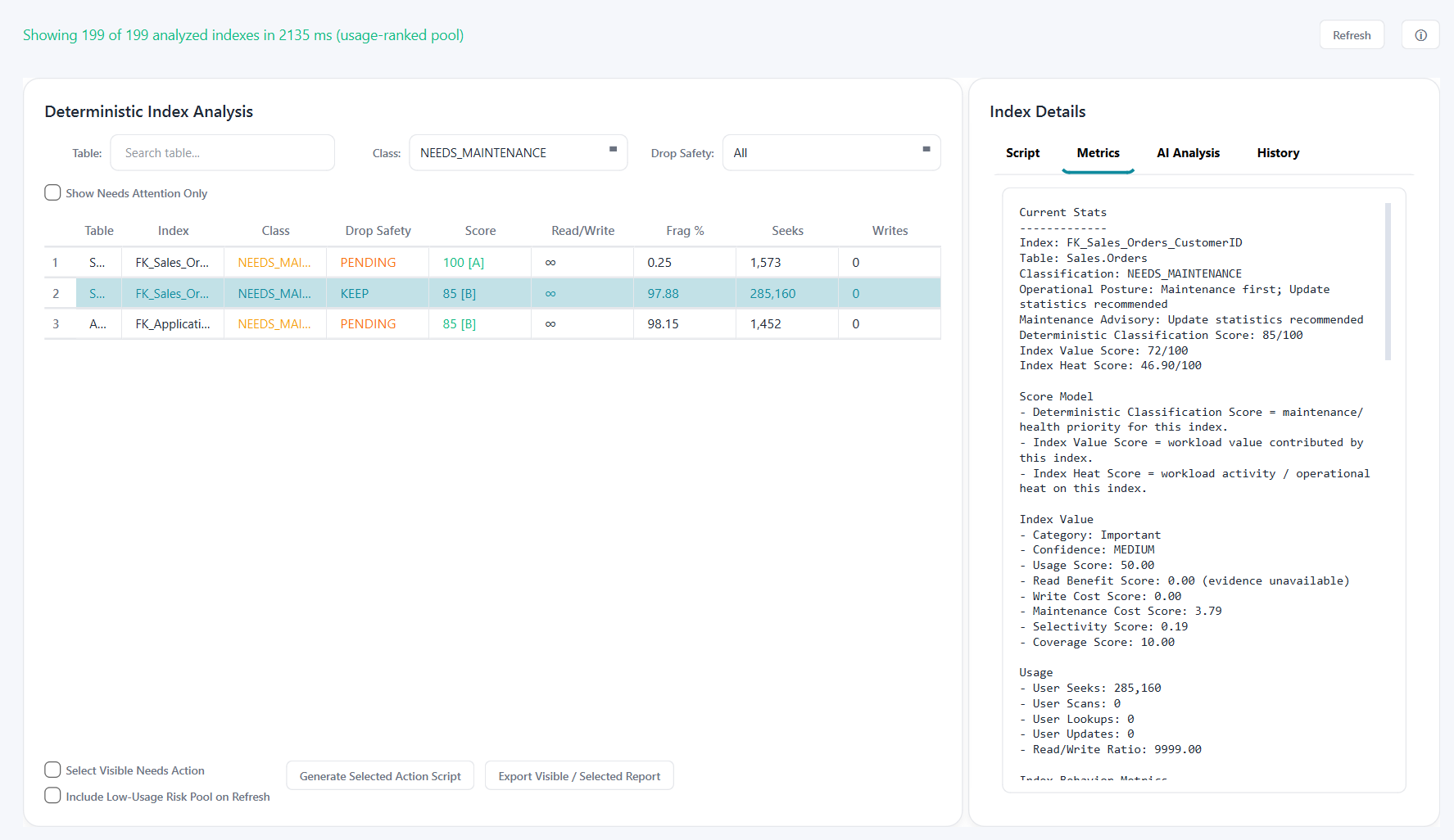Click Generate Selected Action Script button

pos(380,776)
